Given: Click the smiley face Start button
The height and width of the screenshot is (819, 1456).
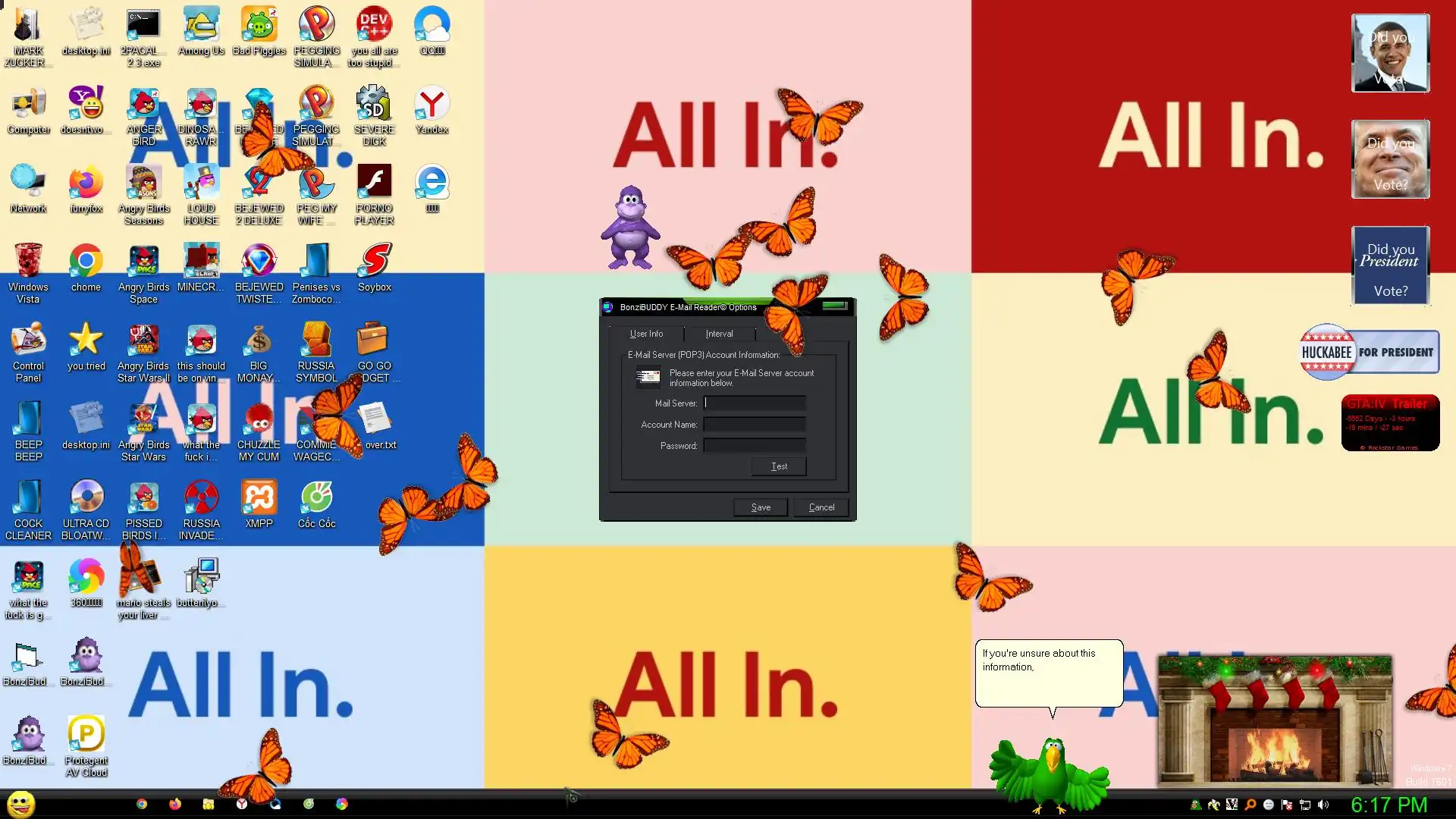Looking at the screenshot, I should pyautogui.click(x=20, y=804).
